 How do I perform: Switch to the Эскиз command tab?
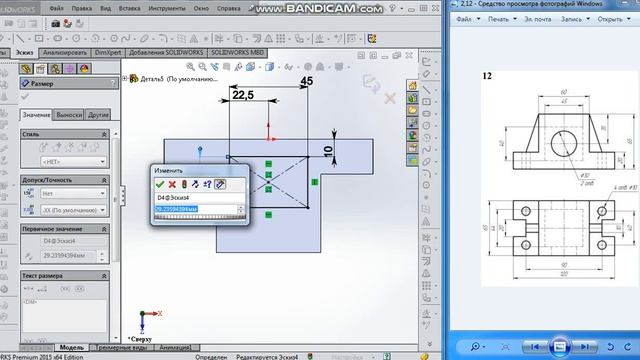coord(24,53)
